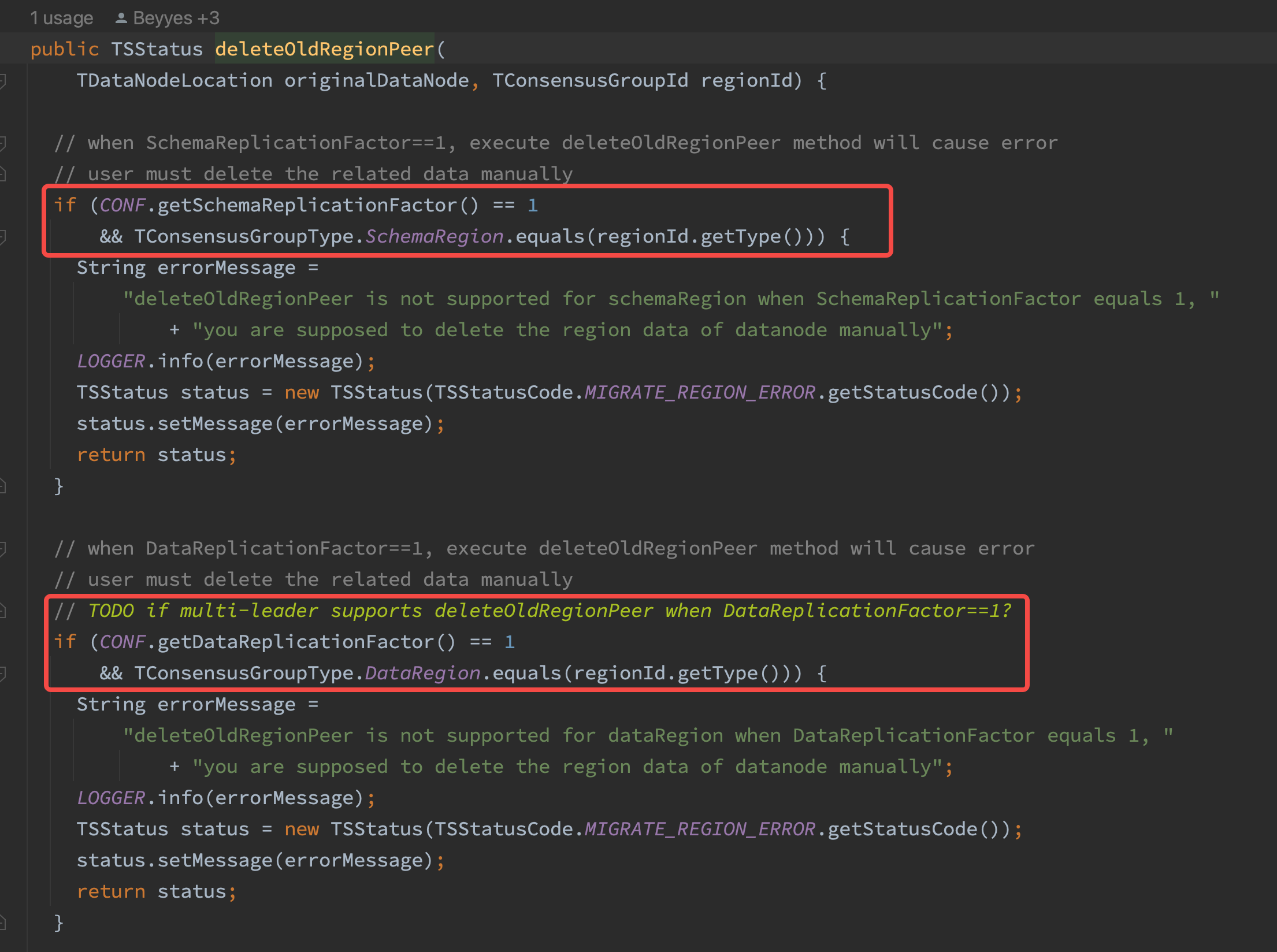Image resolution: width=1277 pixels, height=952 pixels.
Task: Click fold end marker beside first closing brace
Action: click(2, 486)
